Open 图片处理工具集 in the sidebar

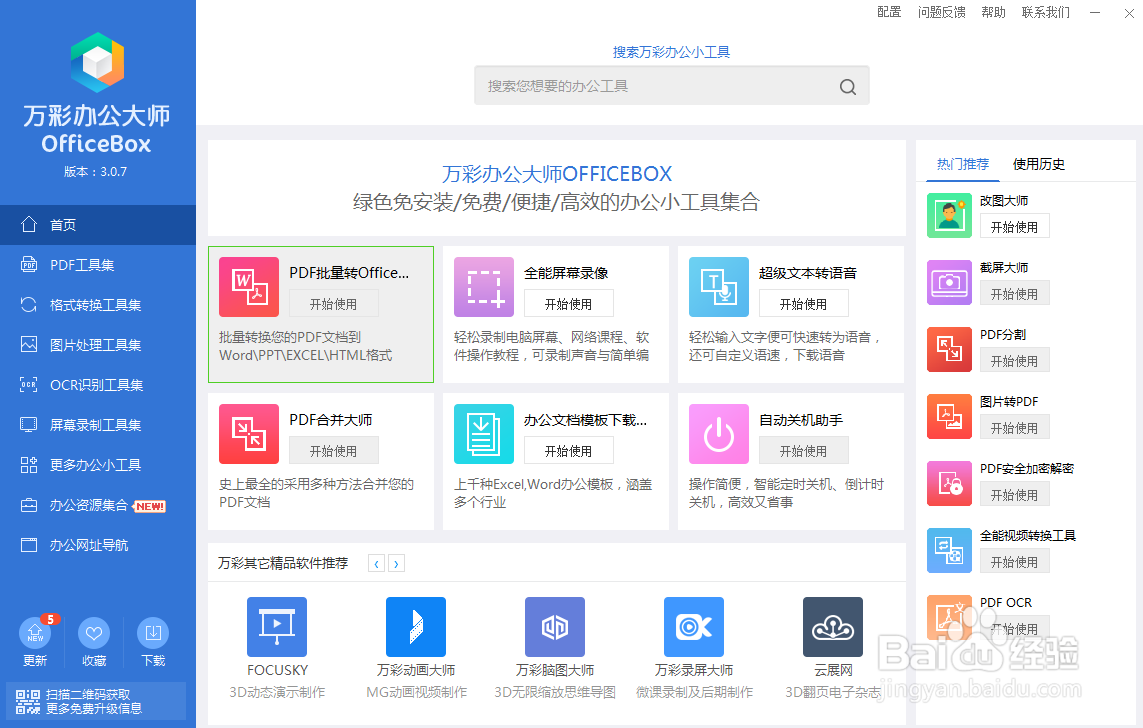(x=98, y=345)
